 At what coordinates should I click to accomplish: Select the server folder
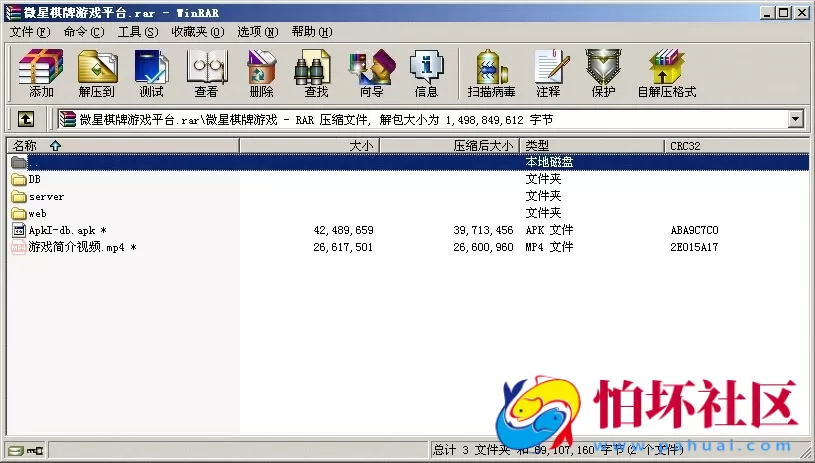(46, 197)
